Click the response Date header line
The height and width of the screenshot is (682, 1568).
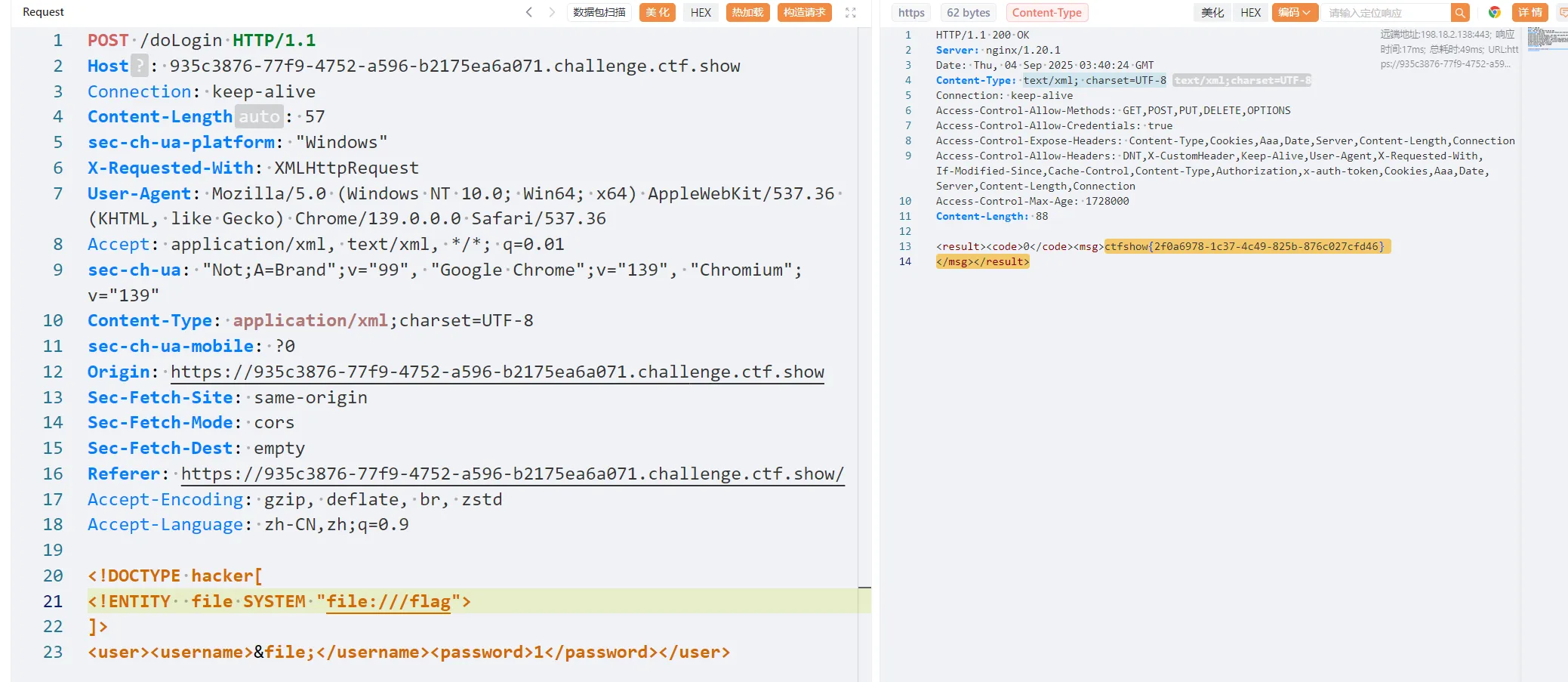tap(1045, 65)
